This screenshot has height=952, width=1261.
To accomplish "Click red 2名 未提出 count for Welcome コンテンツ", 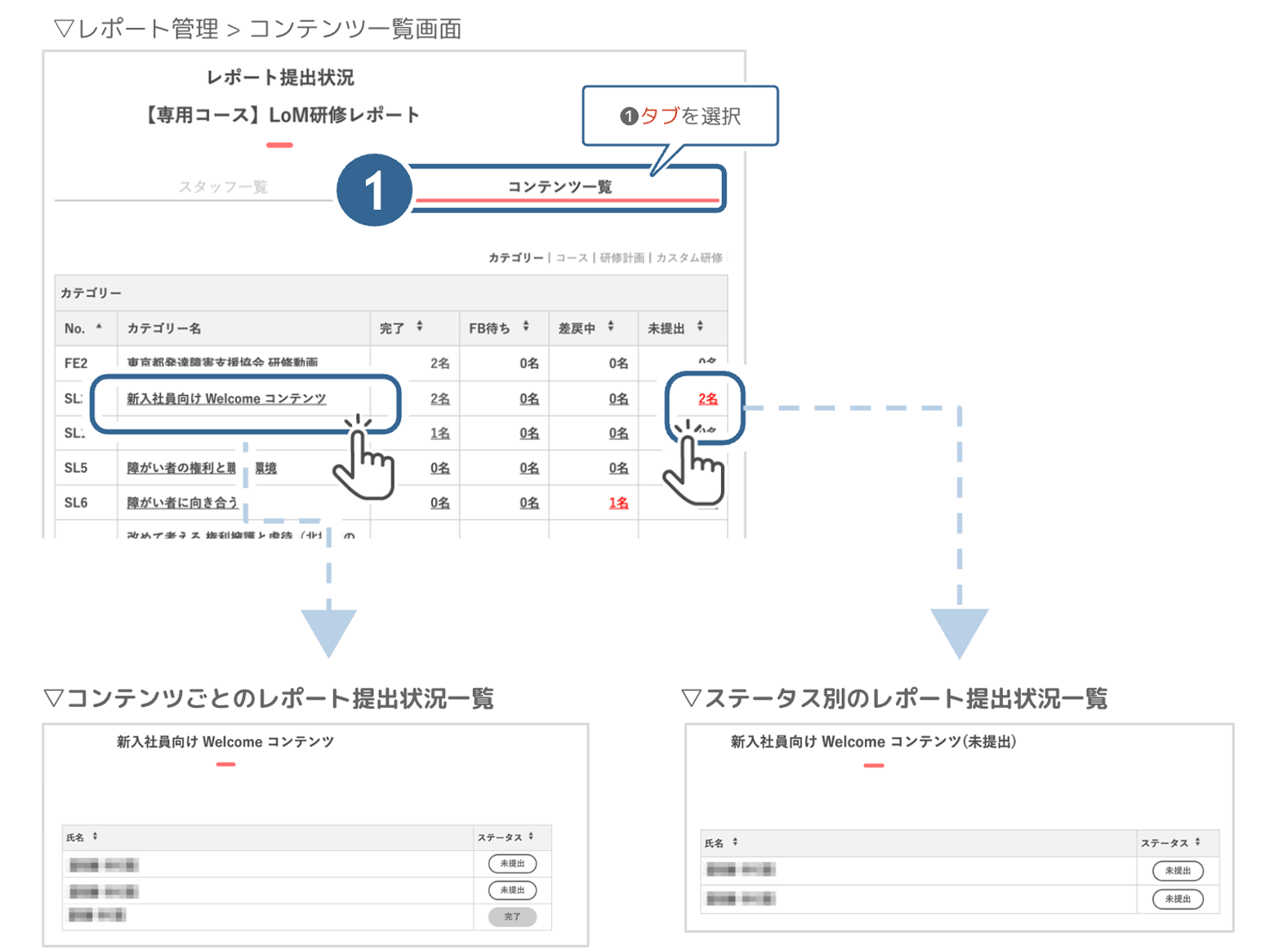I will coord(708,398).
